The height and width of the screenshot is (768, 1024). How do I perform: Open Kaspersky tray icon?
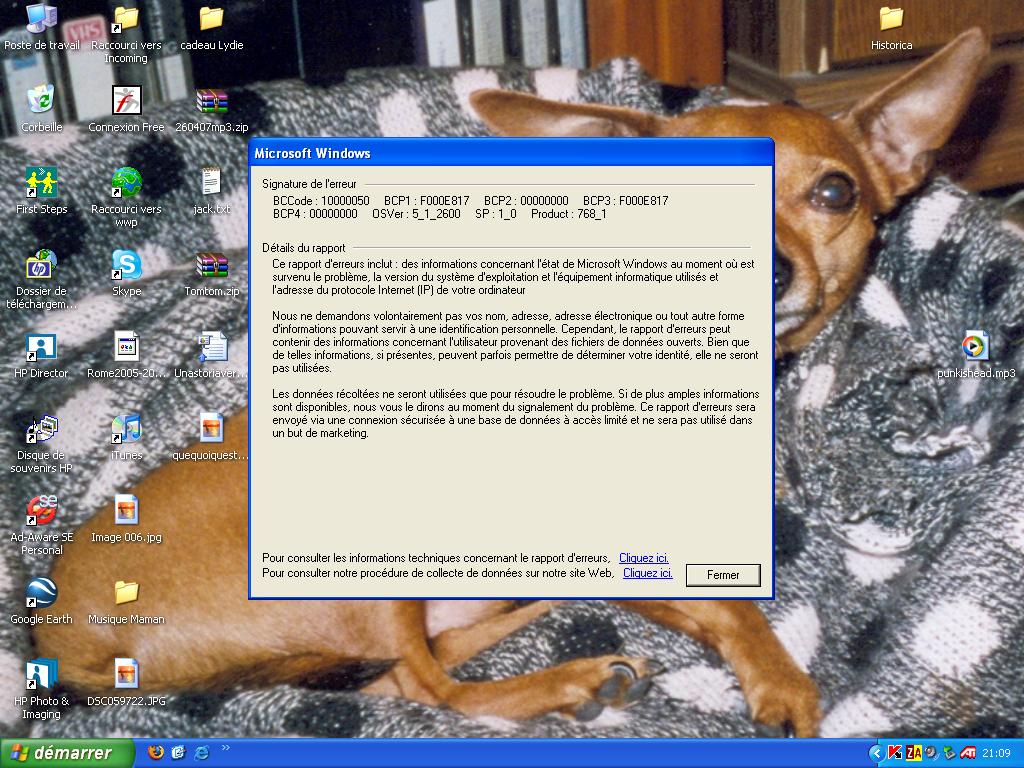(x=895, y=753)
